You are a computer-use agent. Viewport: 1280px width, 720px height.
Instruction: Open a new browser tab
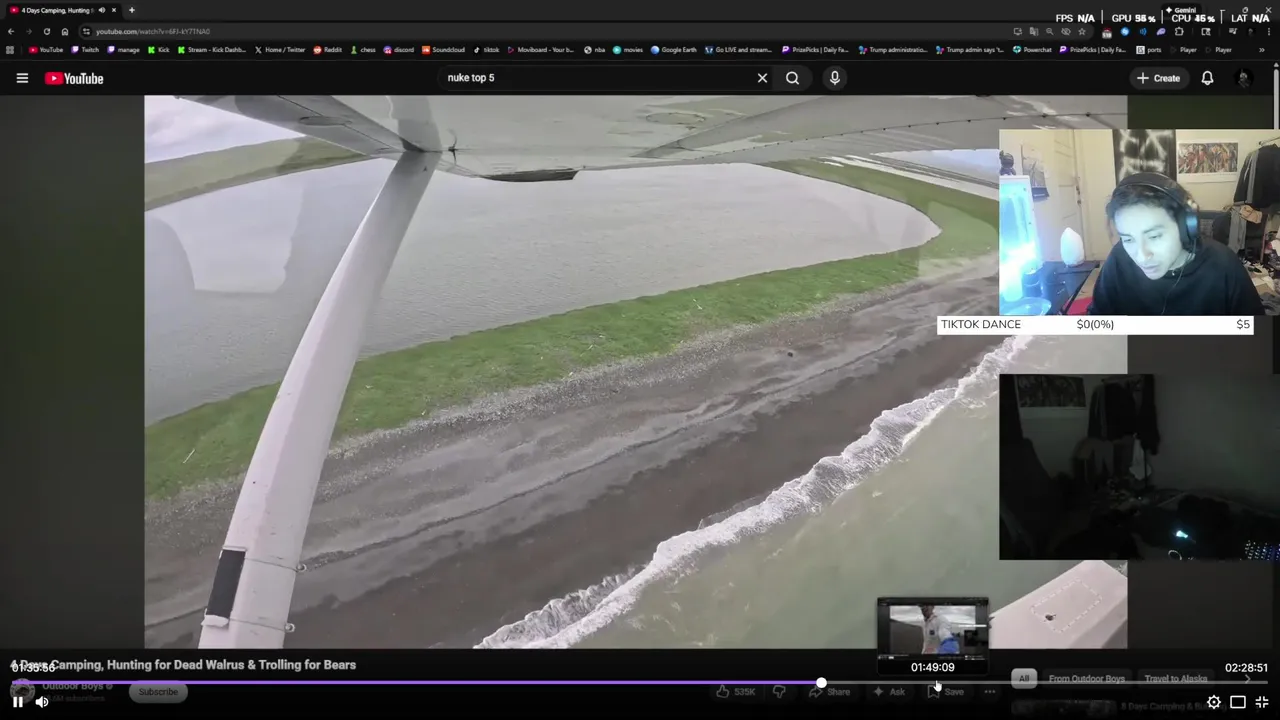(131, 10)
